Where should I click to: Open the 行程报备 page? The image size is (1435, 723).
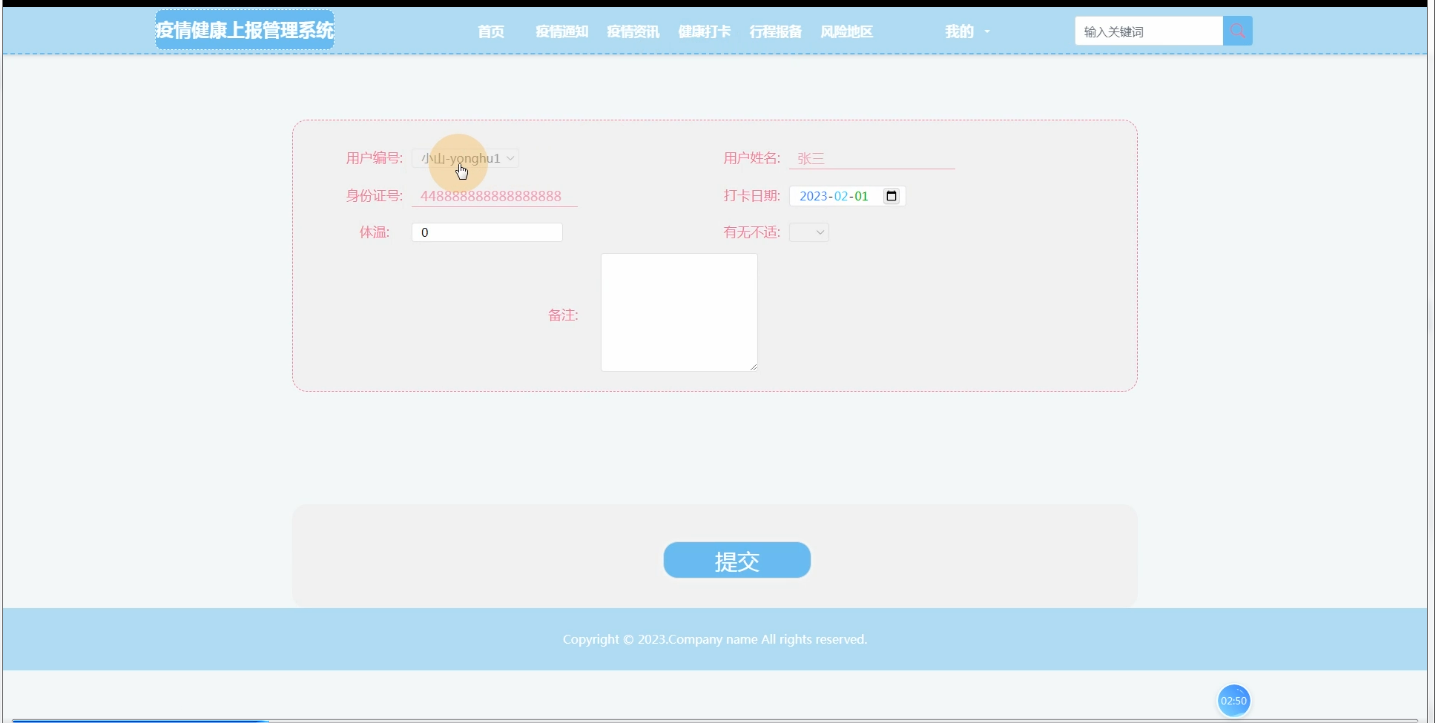click(x=775, y=31)
